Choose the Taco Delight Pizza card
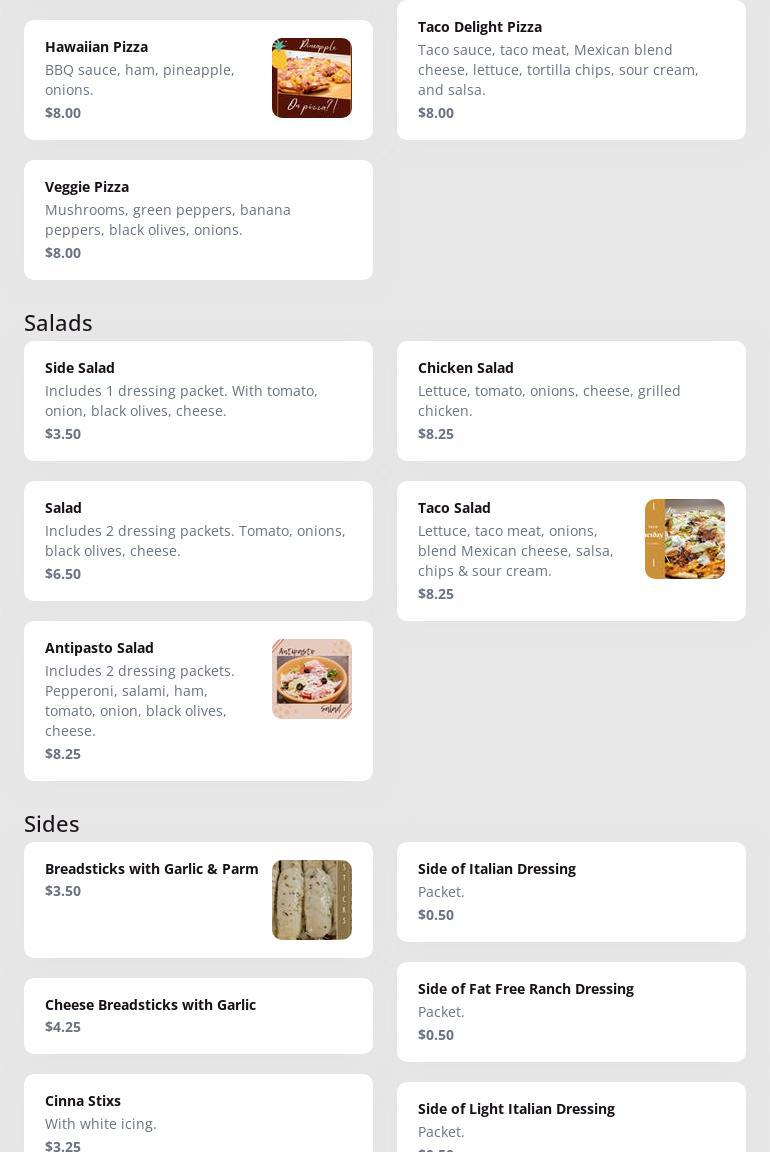Image resolution: width=770 pixels, height=1152 pixels. (571, 70)
